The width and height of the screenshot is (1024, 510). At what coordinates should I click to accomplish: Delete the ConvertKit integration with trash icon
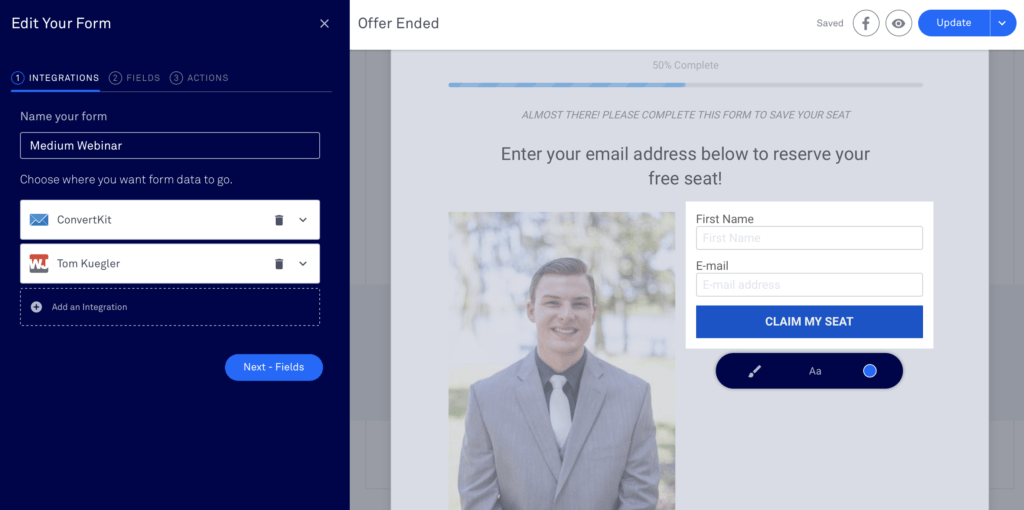279,220
